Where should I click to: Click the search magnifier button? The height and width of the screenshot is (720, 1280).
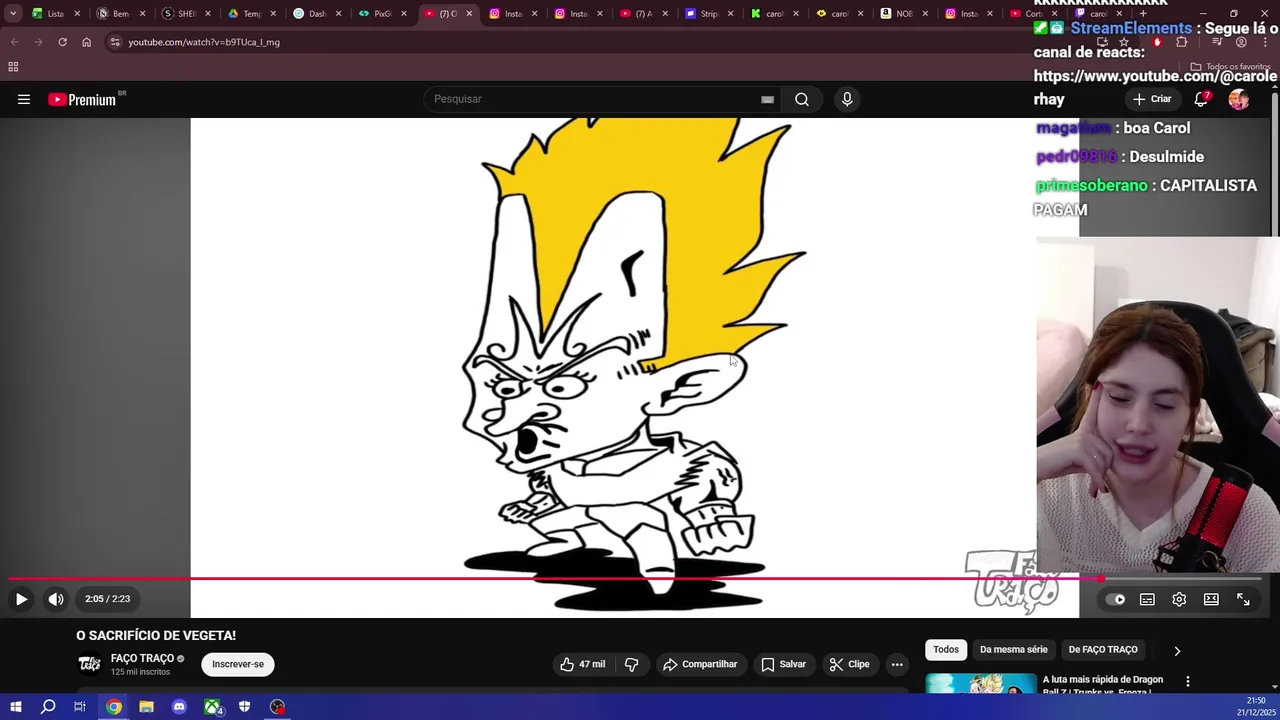(x=802, y=99)
